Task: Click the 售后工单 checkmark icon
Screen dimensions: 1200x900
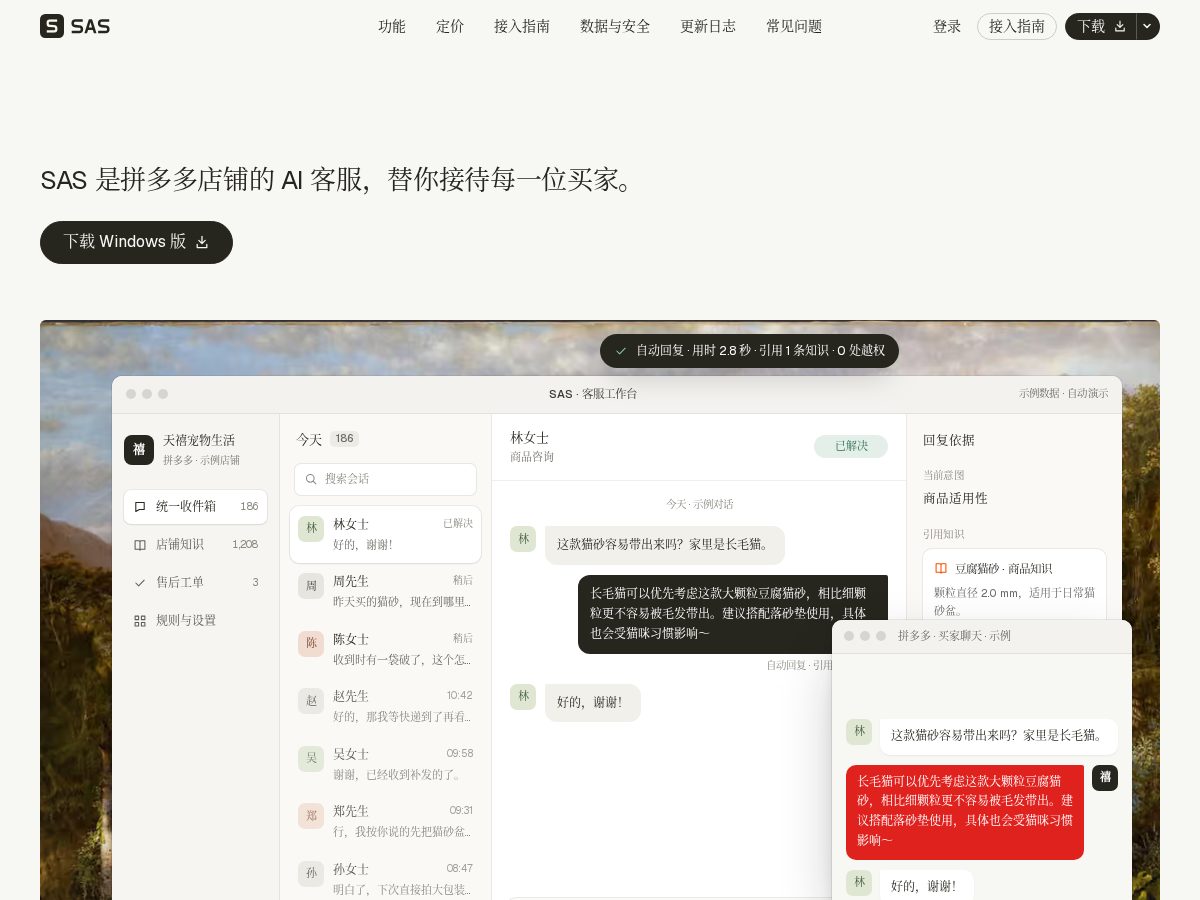Action: click(140, 582)
